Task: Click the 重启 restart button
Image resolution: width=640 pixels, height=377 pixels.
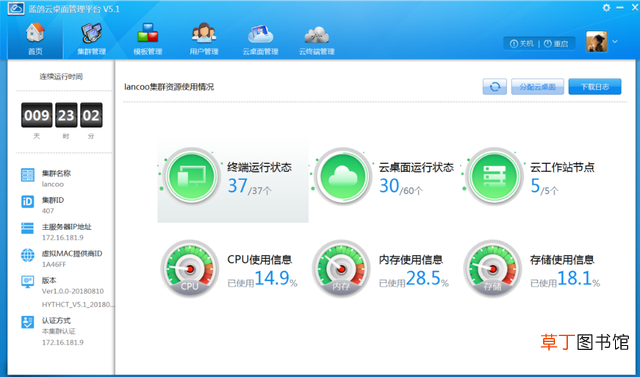Action: tap(556, 43)
